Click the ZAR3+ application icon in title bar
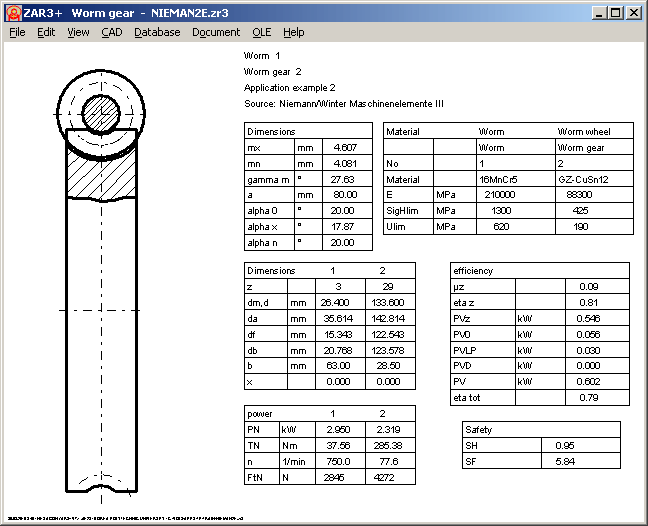Image resolution: width=648 pixels, height=526 pixels. [11, 12]
